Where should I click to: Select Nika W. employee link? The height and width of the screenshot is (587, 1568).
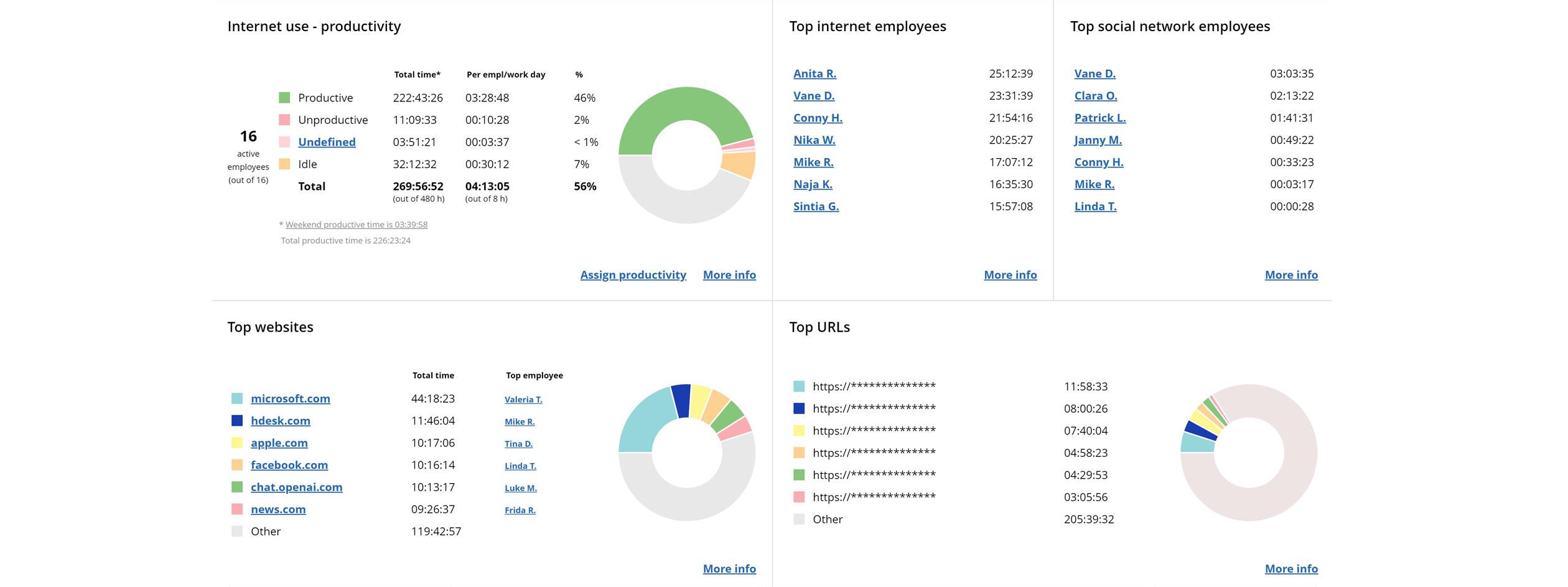tap(814, 140)
